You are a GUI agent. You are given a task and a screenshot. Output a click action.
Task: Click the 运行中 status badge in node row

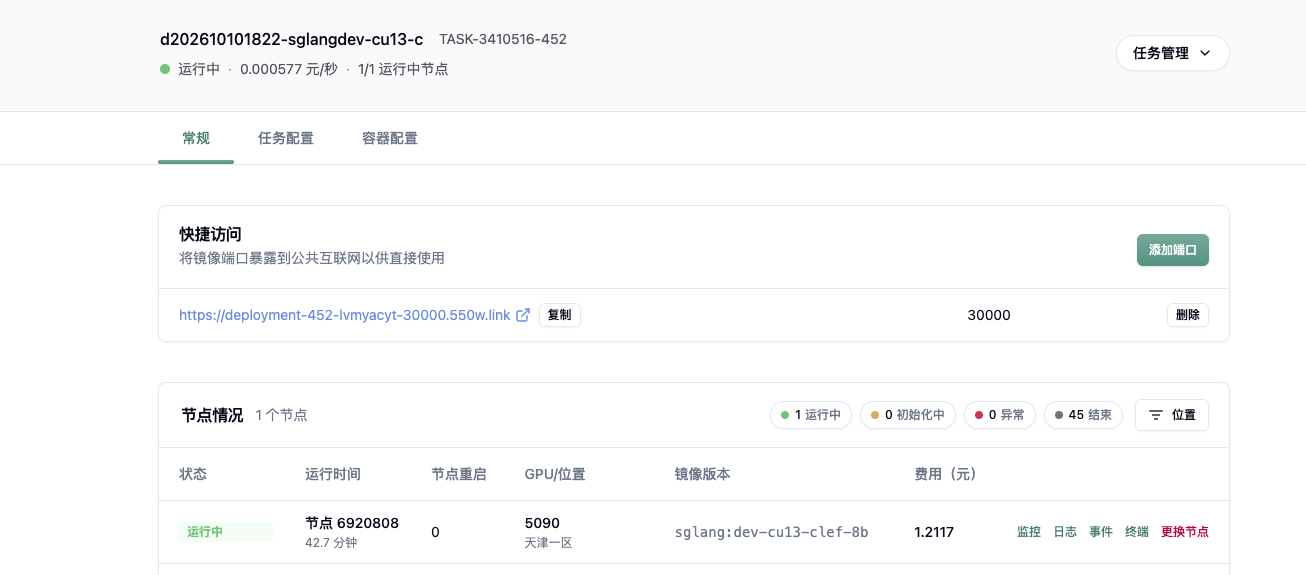click(225, 532)
